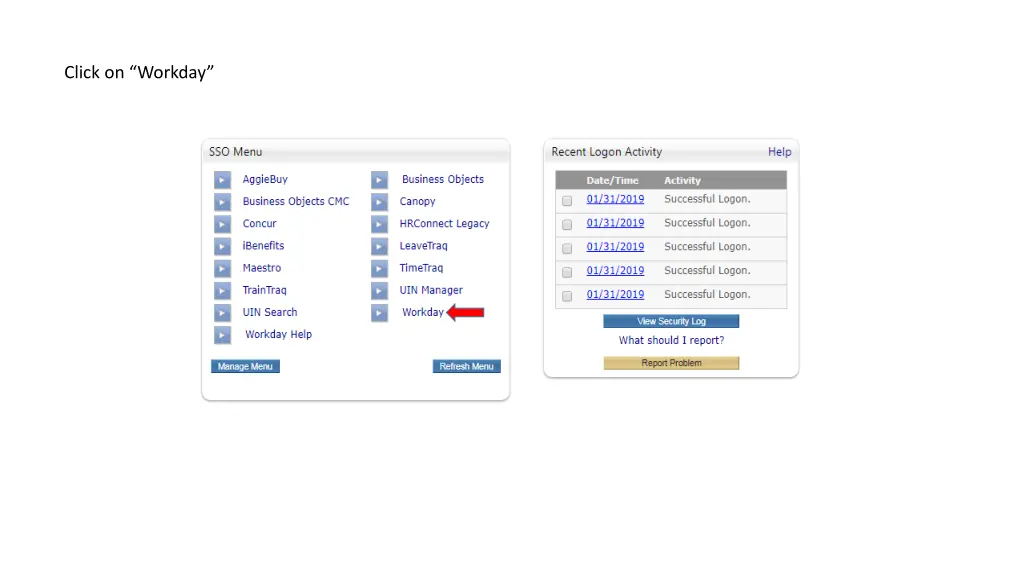Open Business Objects CMC link

point(296,201)
